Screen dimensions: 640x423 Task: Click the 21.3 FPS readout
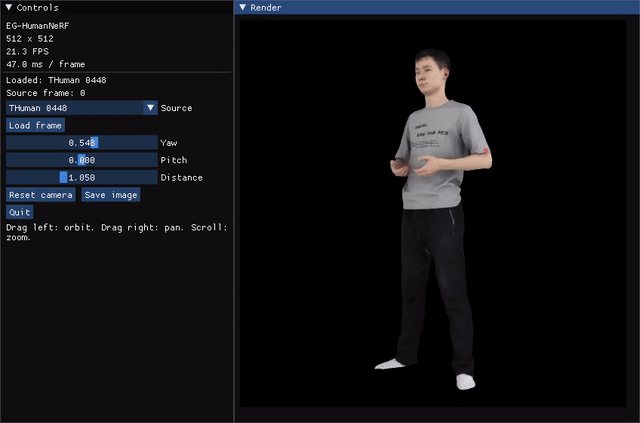[x=27, y=51]
